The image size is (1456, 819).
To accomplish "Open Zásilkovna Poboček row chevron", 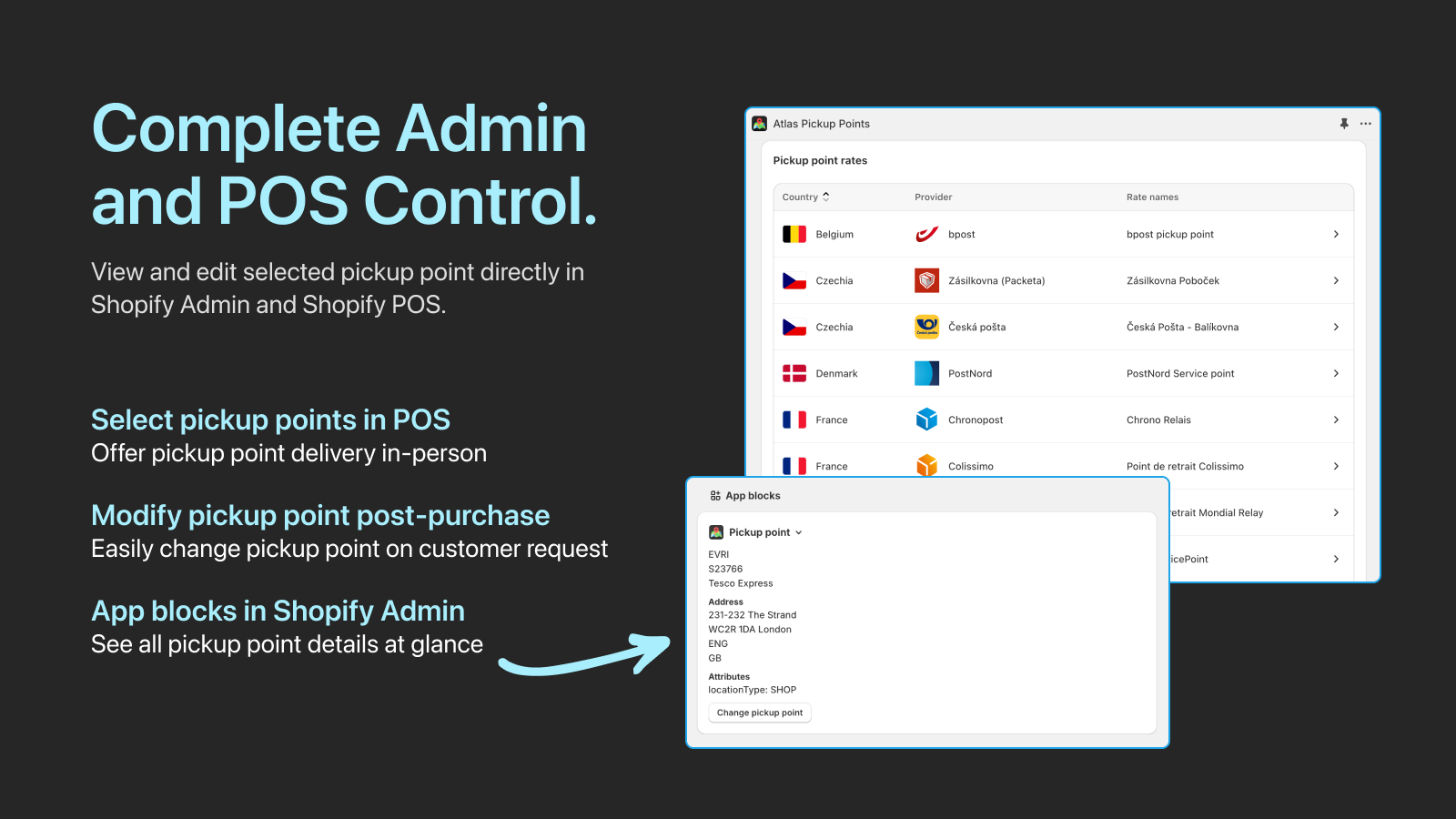I will [1336, 280].
